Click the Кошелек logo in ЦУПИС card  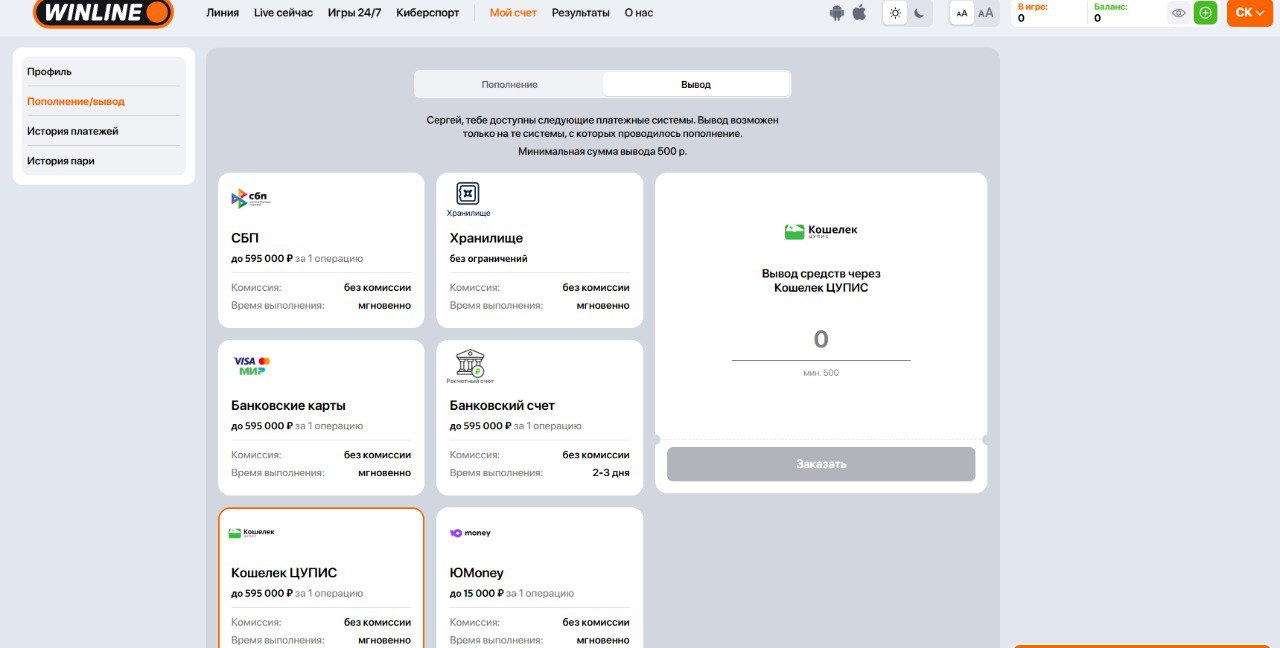251,533
